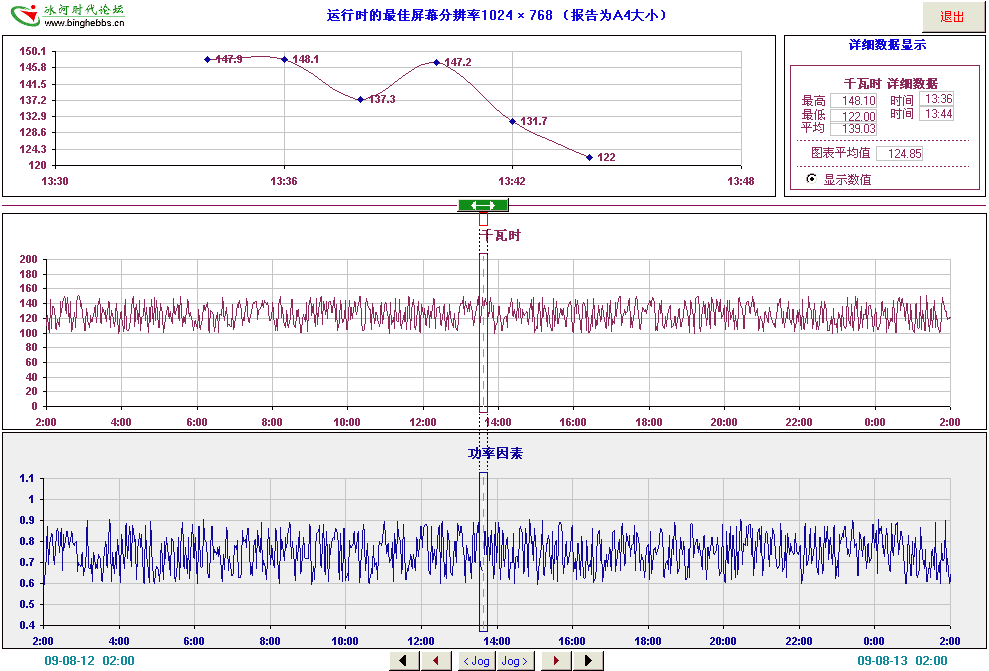Click the 冰河时代论坛 logo

tap(68, 15)
